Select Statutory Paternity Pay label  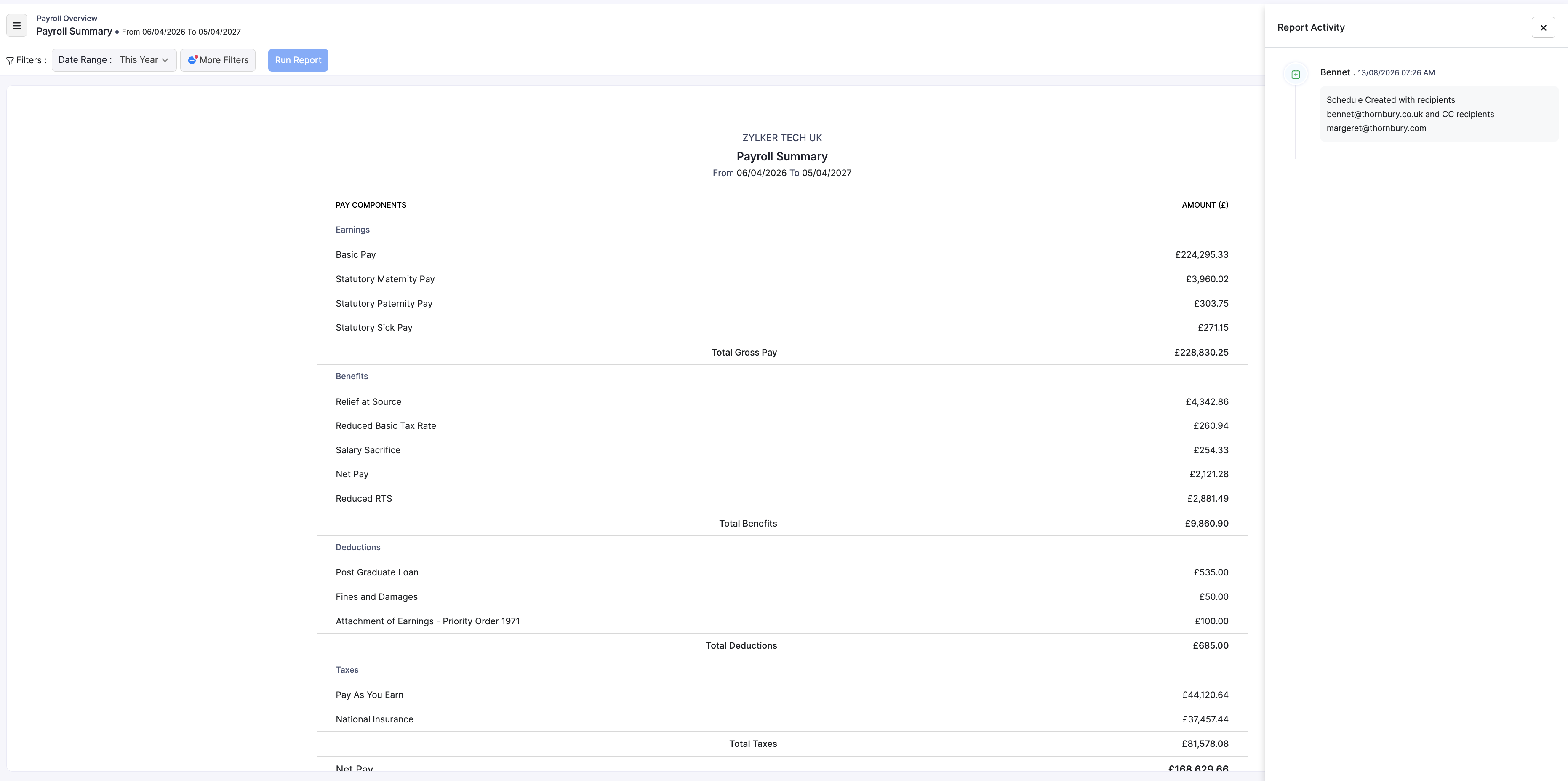tap(384, 303)
